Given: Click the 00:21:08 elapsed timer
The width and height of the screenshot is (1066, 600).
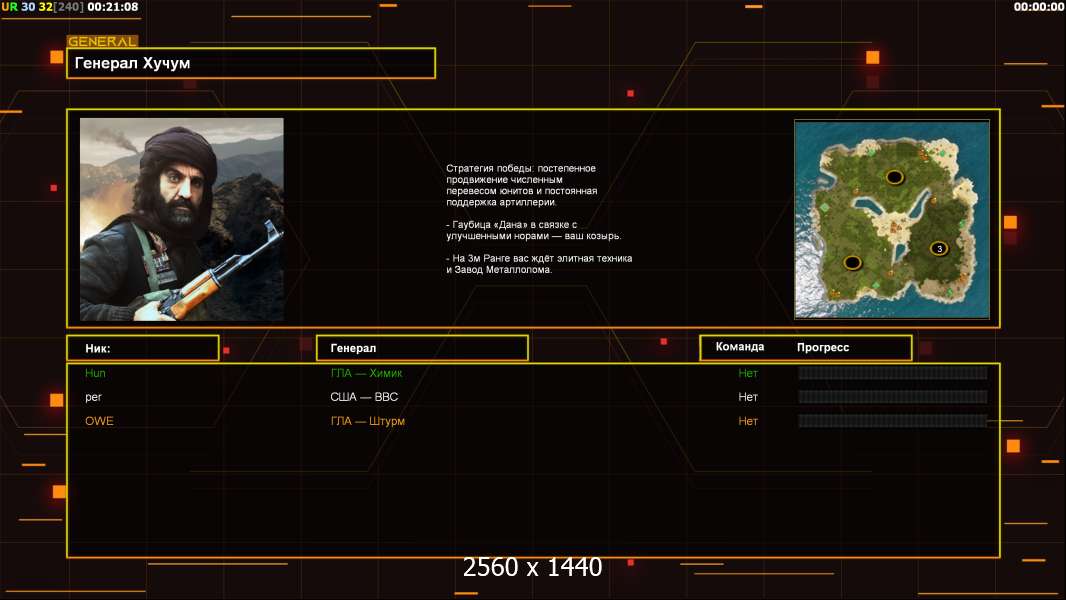Looking at the screenshot, I should tap(112, 7).
